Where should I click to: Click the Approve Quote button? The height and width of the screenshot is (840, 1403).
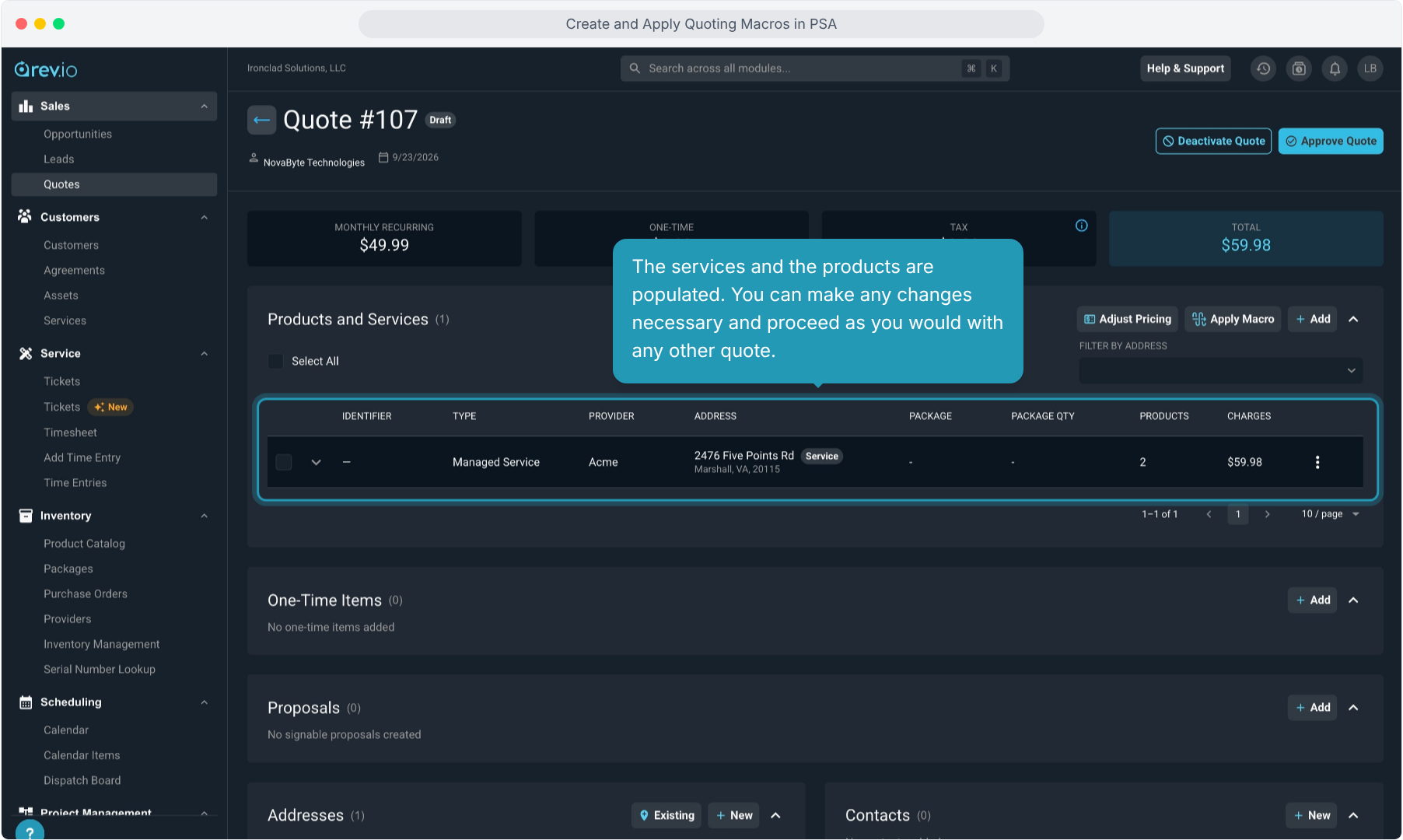click(1331, 141)
